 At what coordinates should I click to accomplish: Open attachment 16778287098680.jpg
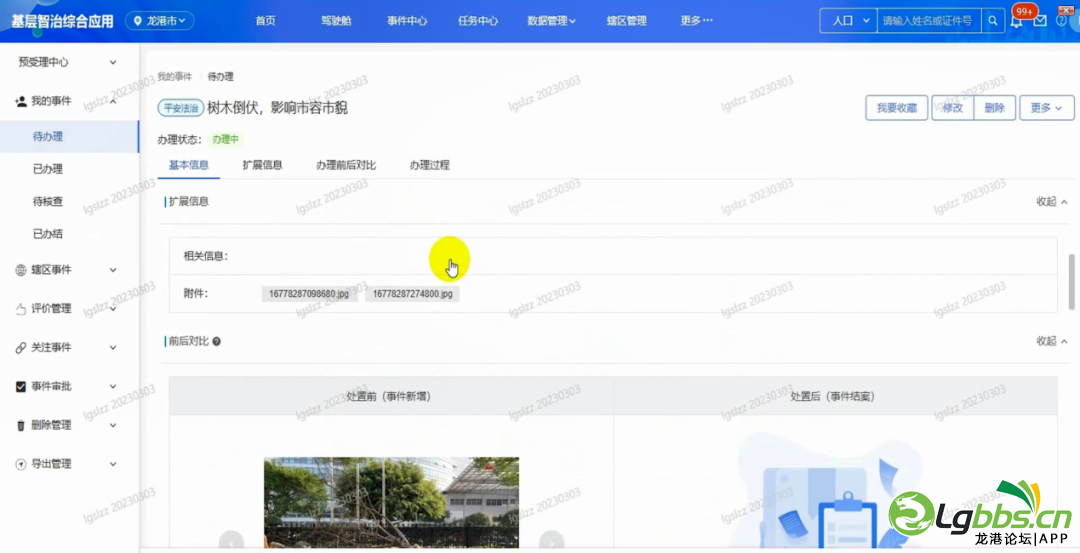[x=309, y=294]
